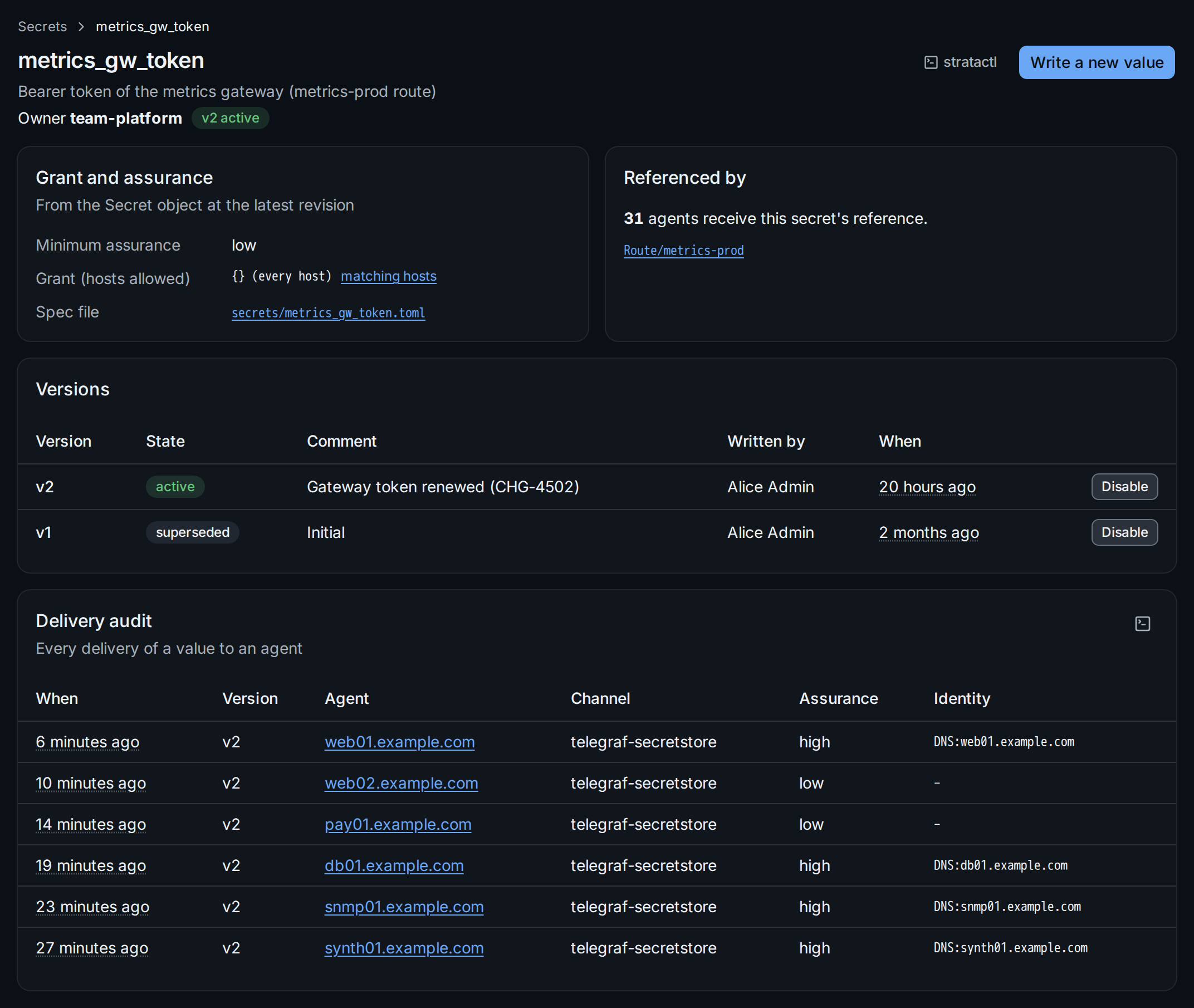Click the metrics_gw_token breadcrumb item
Viewport: 1194px width, 1008px height.
pos(153,27)
